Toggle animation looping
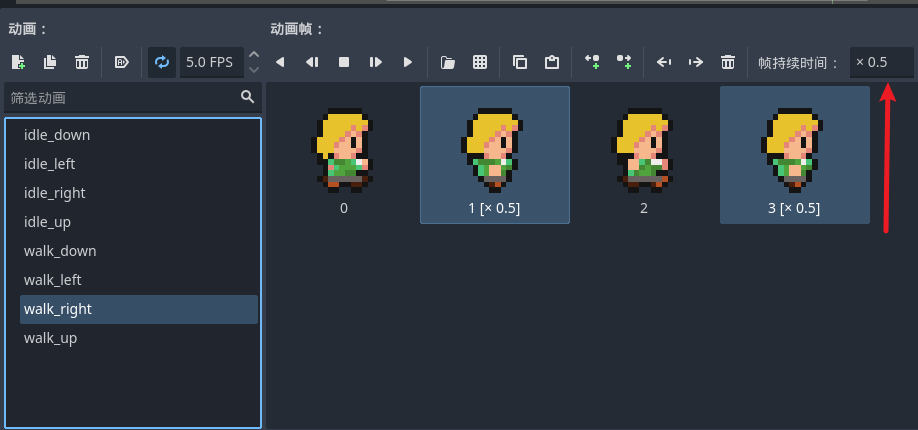This screenshot has width=918, height=430. [161, 62]
